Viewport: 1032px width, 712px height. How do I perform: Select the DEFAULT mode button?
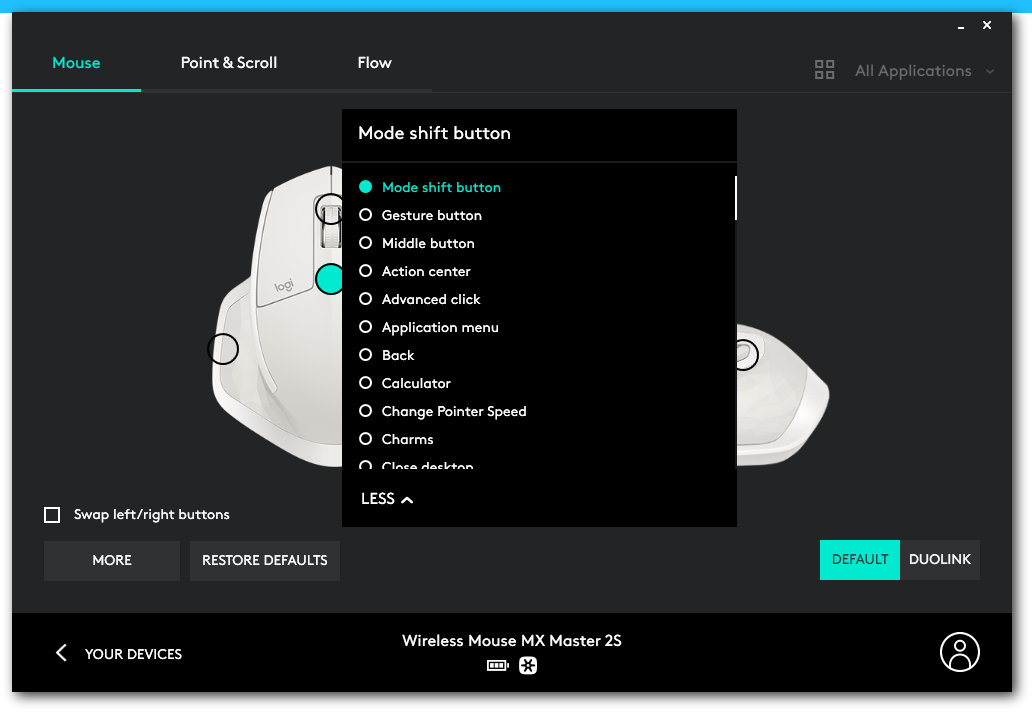(860, 559)
